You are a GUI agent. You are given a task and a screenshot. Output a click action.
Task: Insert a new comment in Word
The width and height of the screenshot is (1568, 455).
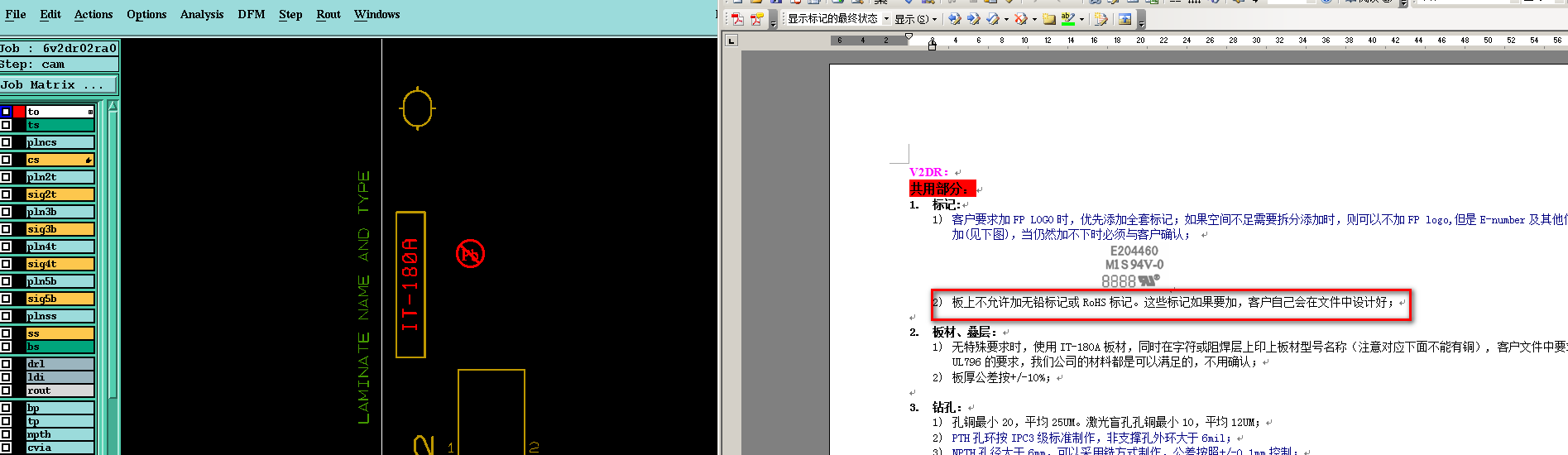1049,18
